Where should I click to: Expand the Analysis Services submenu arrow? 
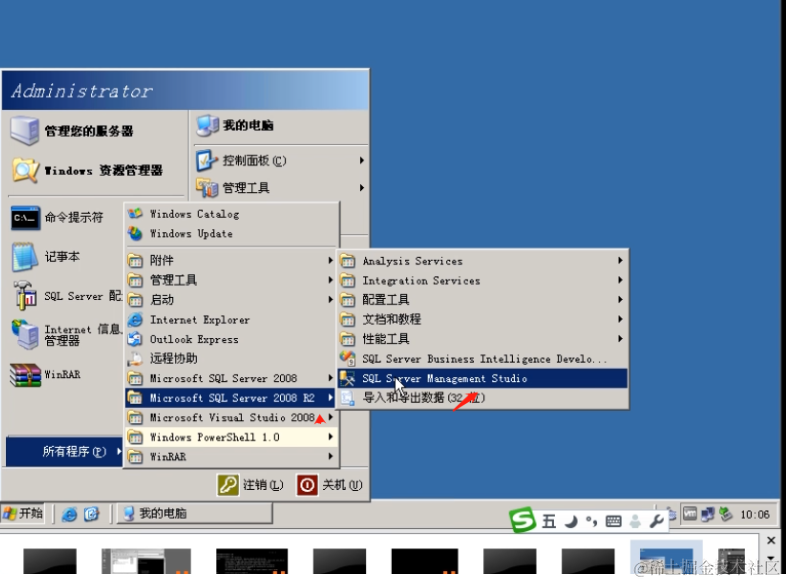pos(620,261)
